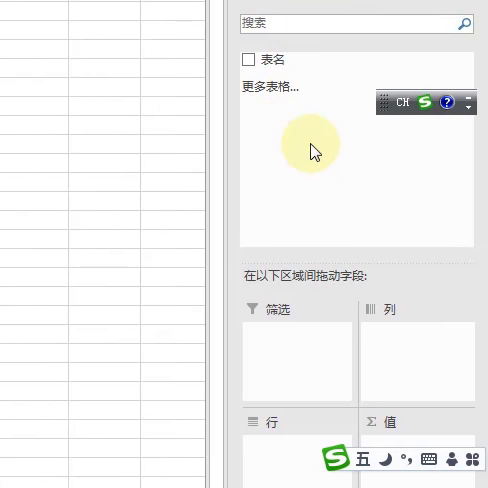
Task: Click the columns icon next to 列
Action: click(370, 309)
